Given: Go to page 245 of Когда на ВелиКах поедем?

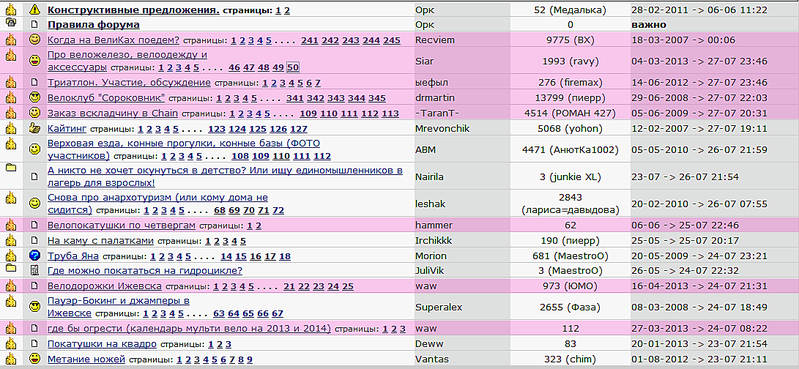Looking at the screenshot, I should pyautogui.click(x=391, y=41).
